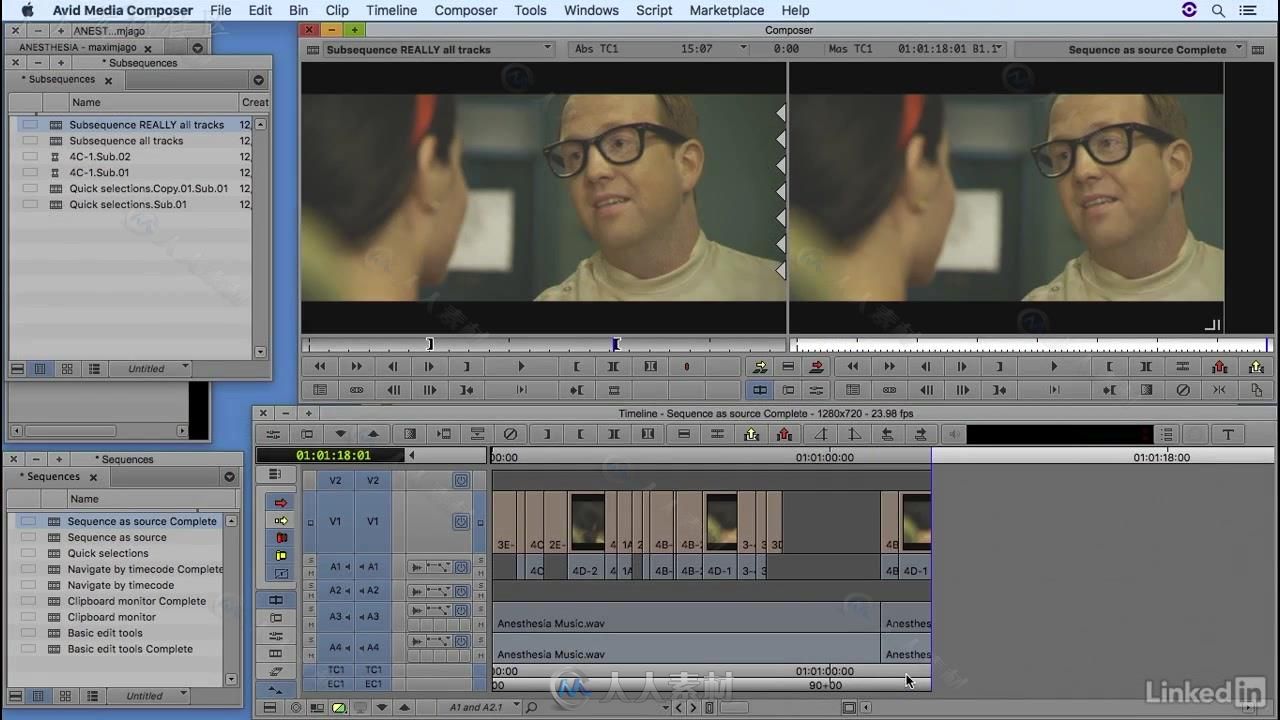Toggle the V1 record track selector
Screen dimensions: 1280x720
pyautogui.click(x=372, y=521)
